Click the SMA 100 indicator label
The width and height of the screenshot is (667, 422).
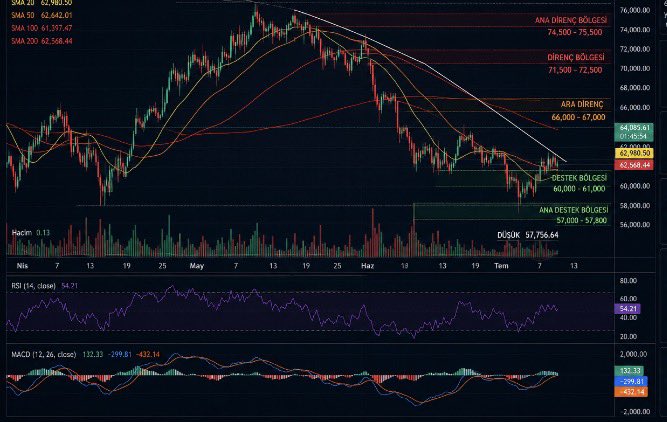[x=42, y=28]
